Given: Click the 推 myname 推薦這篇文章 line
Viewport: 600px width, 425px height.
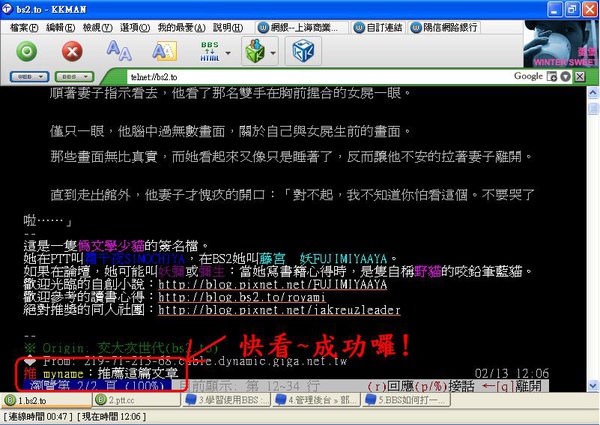Looking at the screenshot, I should coord(101,373).
